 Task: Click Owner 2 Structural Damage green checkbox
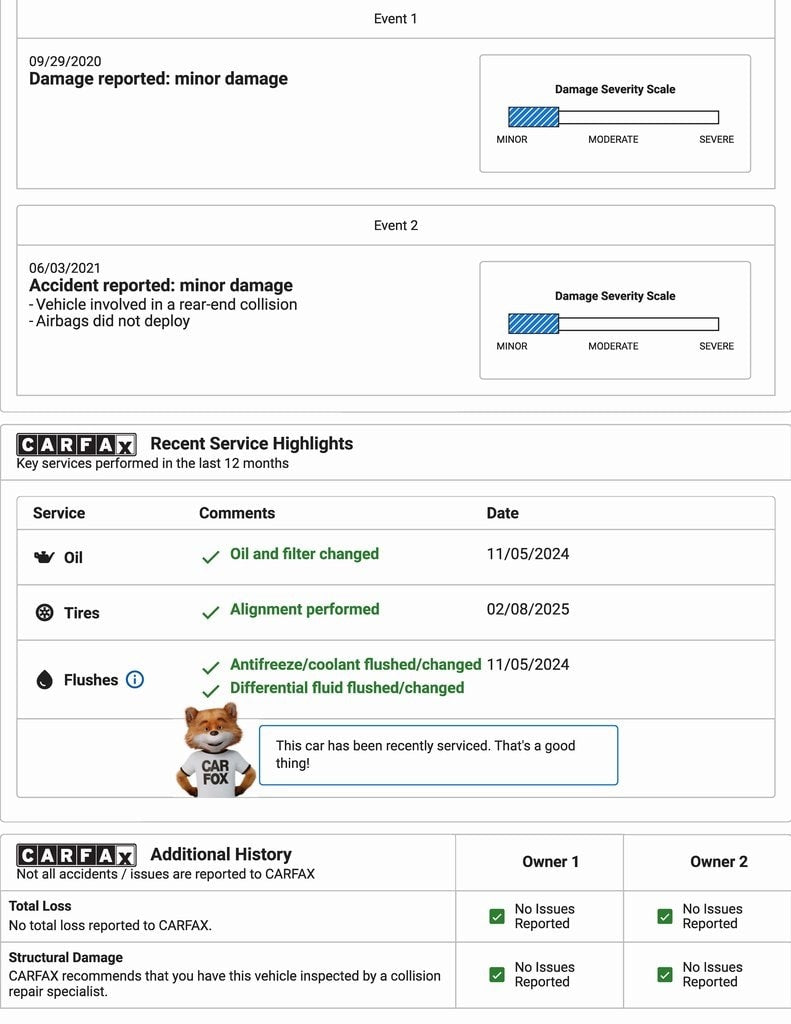(x=665, y=974)
